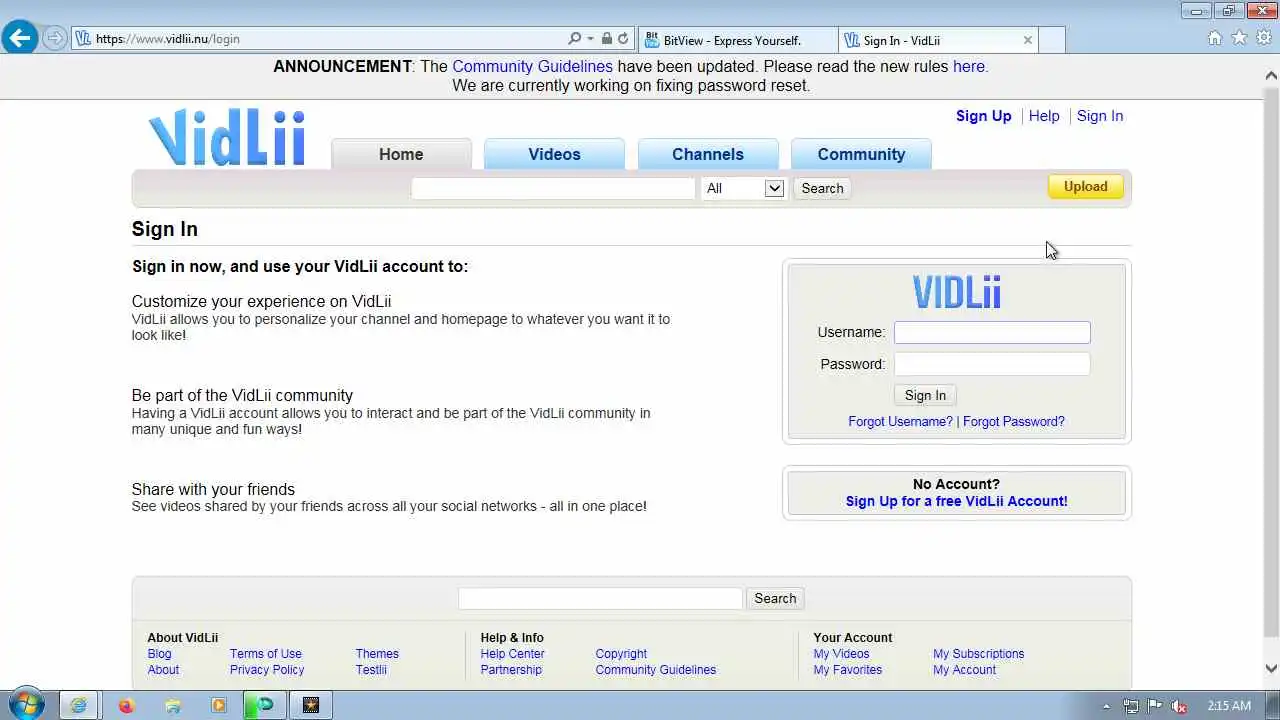Click the Internet Explorer taskbar icon
The width and height of the screenshot is (1280, 720).
(x=78, y=705)
